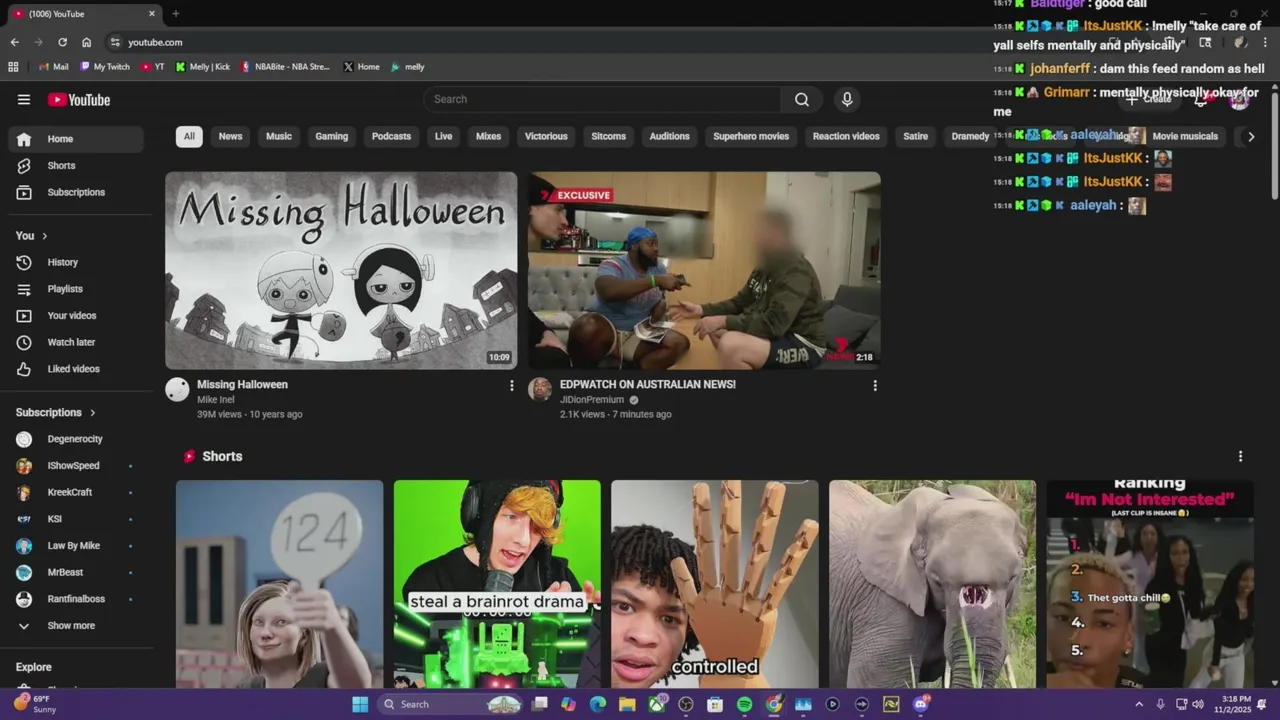Open watch History in the sidebar

76,262
